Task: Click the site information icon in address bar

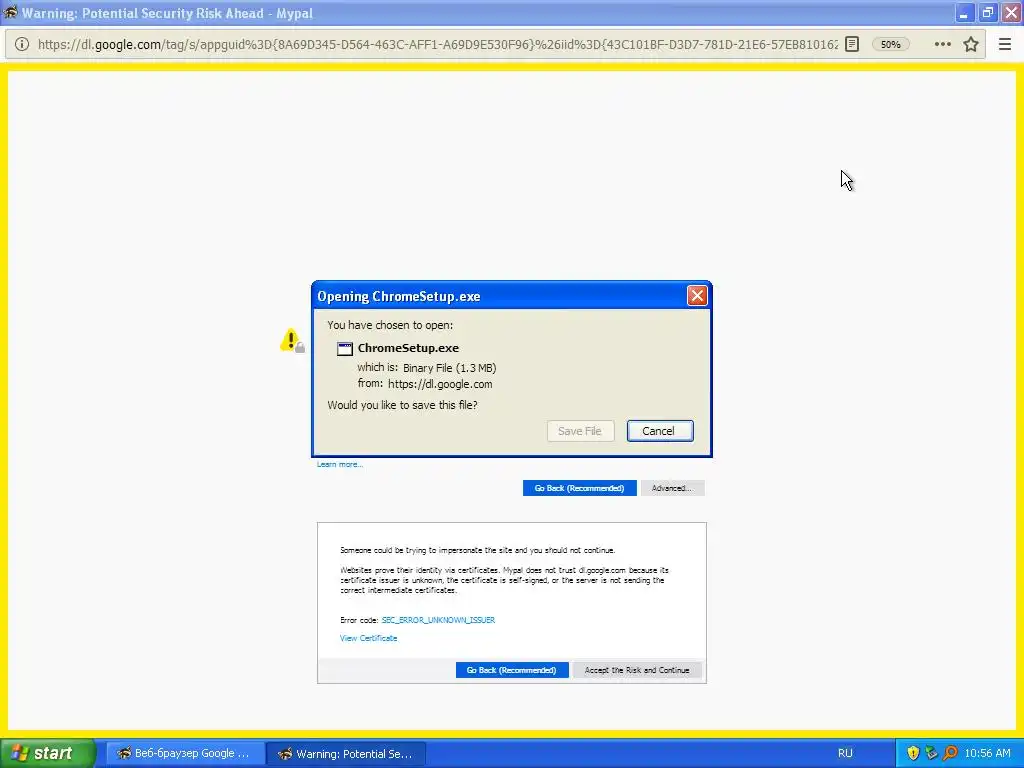Action: point(22,44)
